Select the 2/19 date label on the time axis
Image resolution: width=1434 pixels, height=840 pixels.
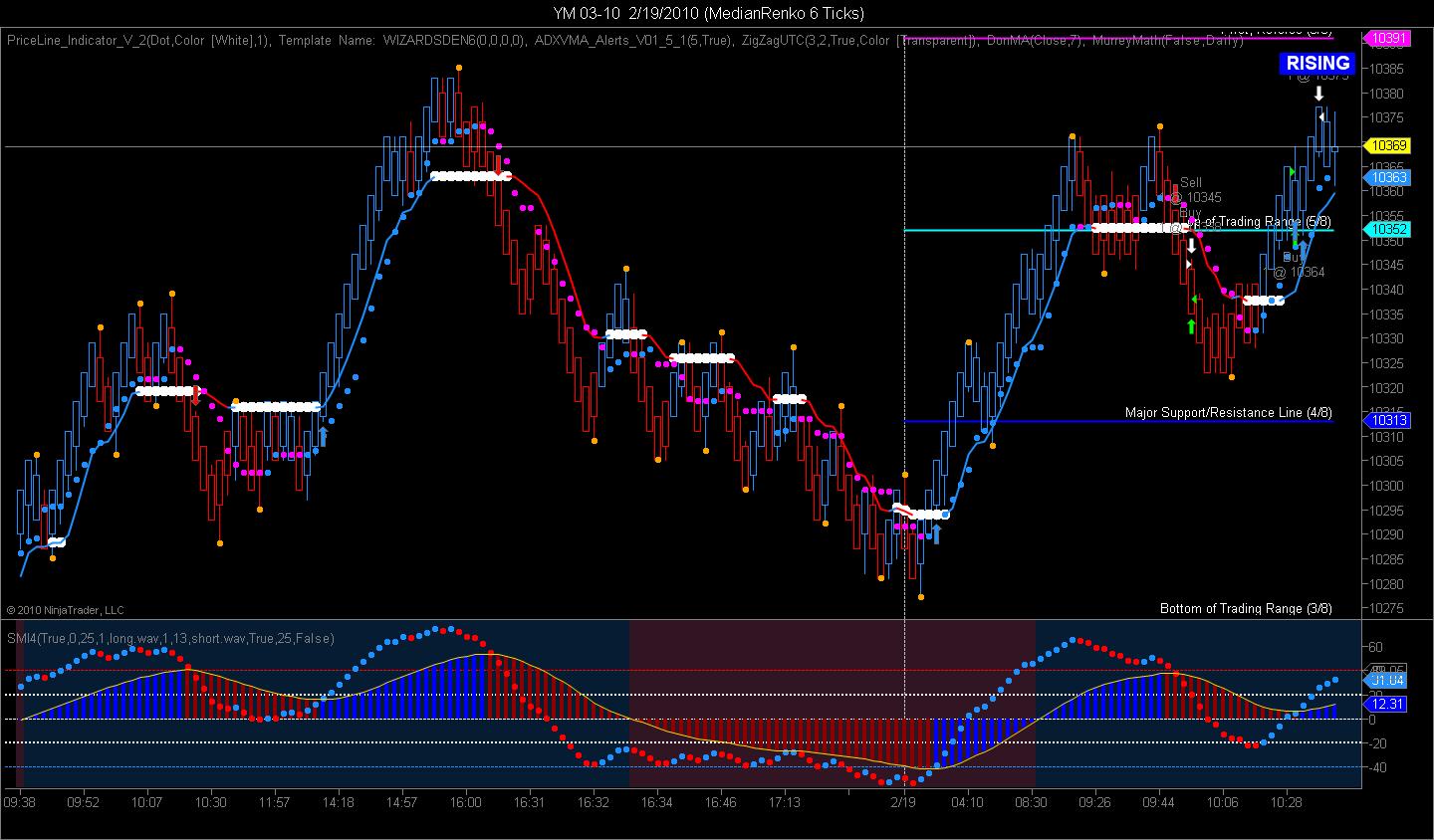903,802
